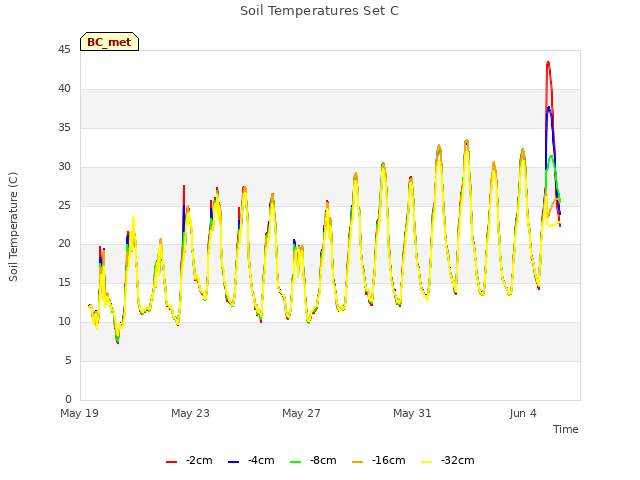Click the BC_met annotation label

[109, 42]
